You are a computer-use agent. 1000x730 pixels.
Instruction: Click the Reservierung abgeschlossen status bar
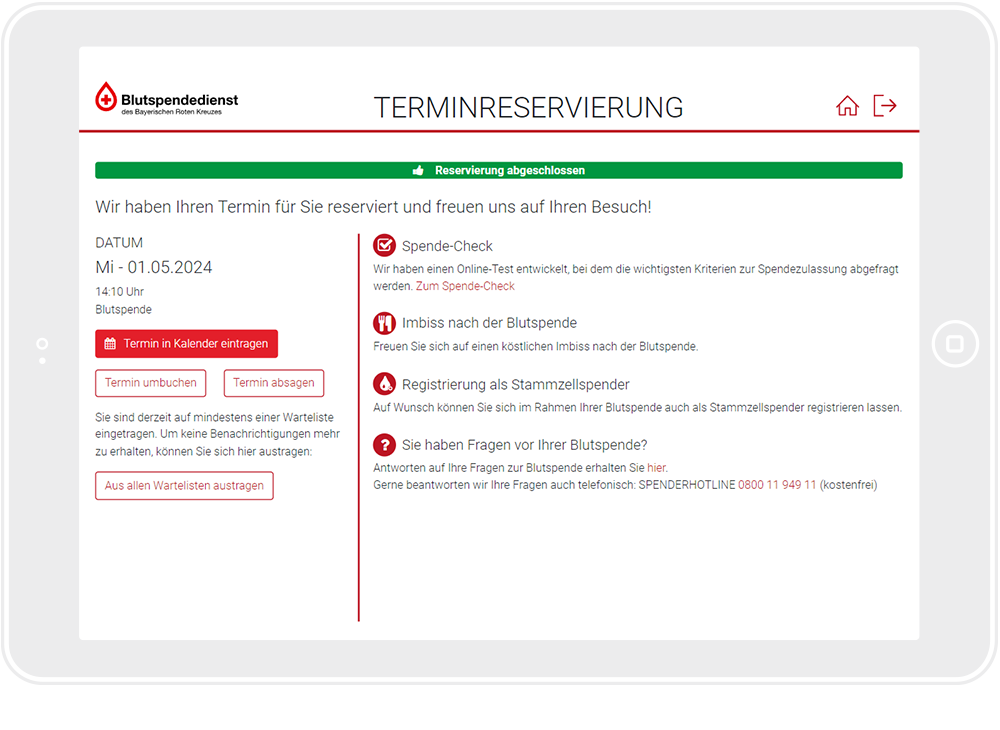pos(499,170)
